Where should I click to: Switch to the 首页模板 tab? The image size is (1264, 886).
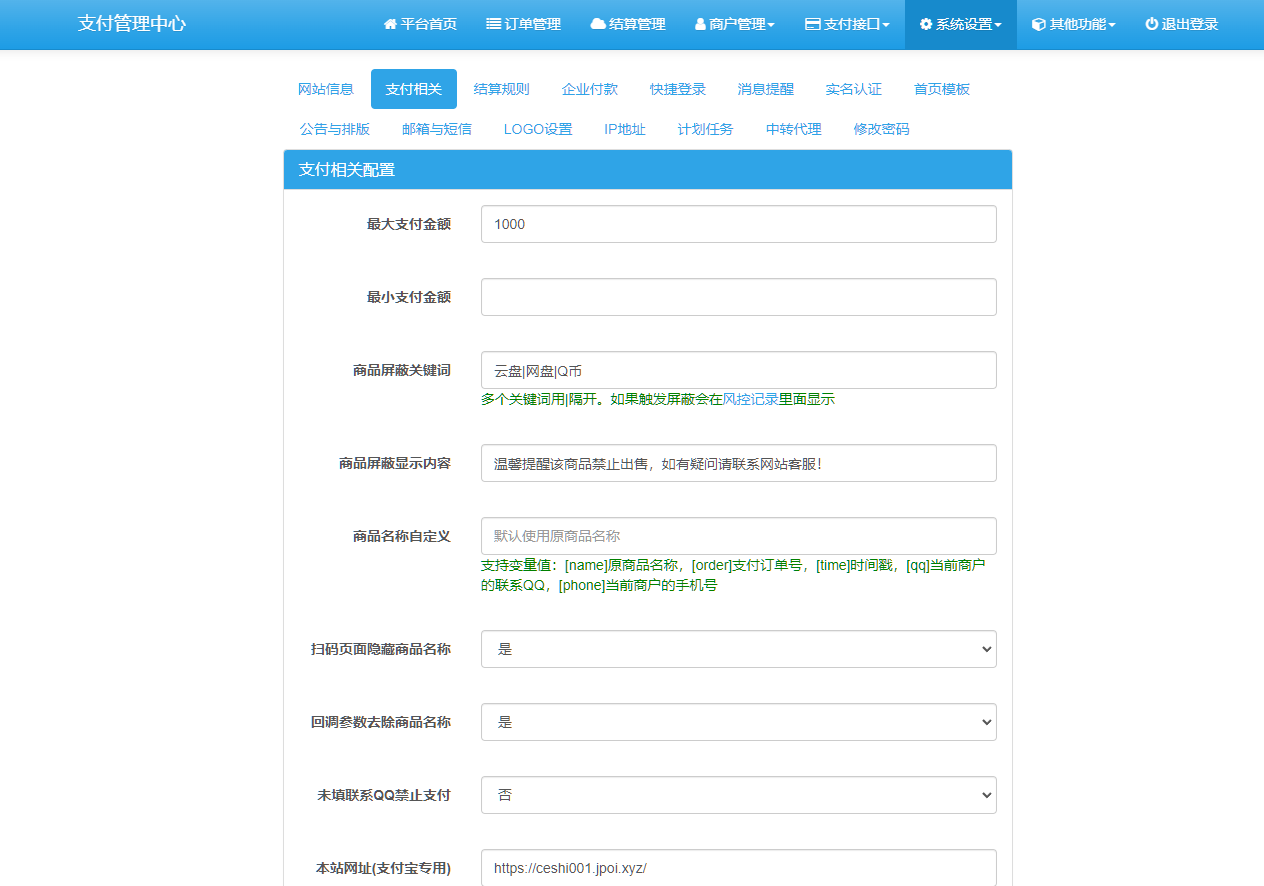(x=942, y=89)
